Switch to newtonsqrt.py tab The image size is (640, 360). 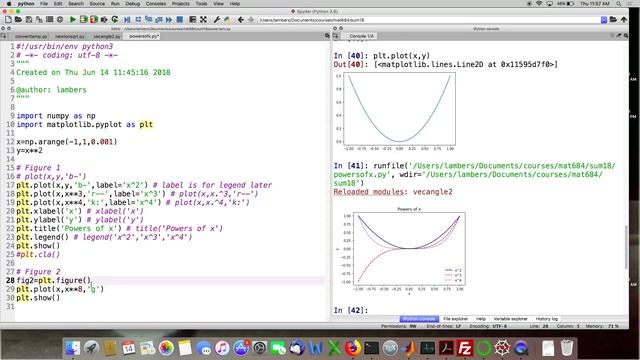(70, 36)
